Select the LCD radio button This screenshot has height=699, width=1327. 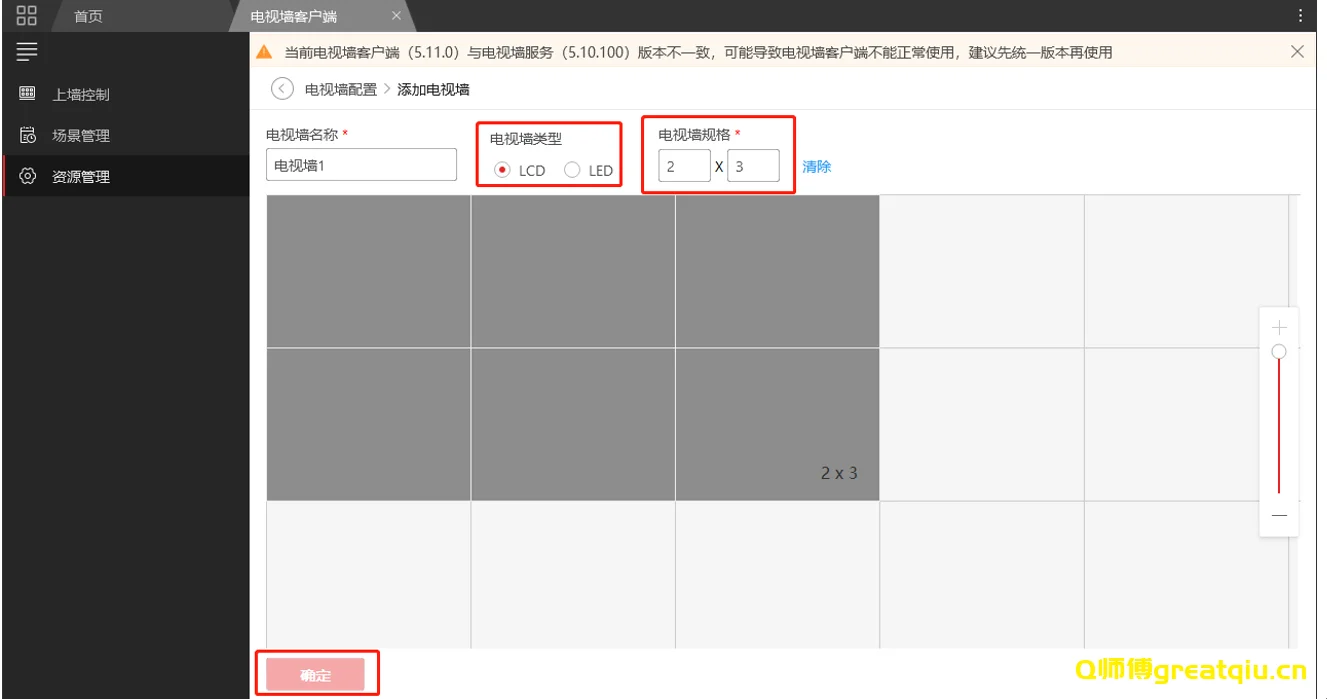click(x=502, y=170)
